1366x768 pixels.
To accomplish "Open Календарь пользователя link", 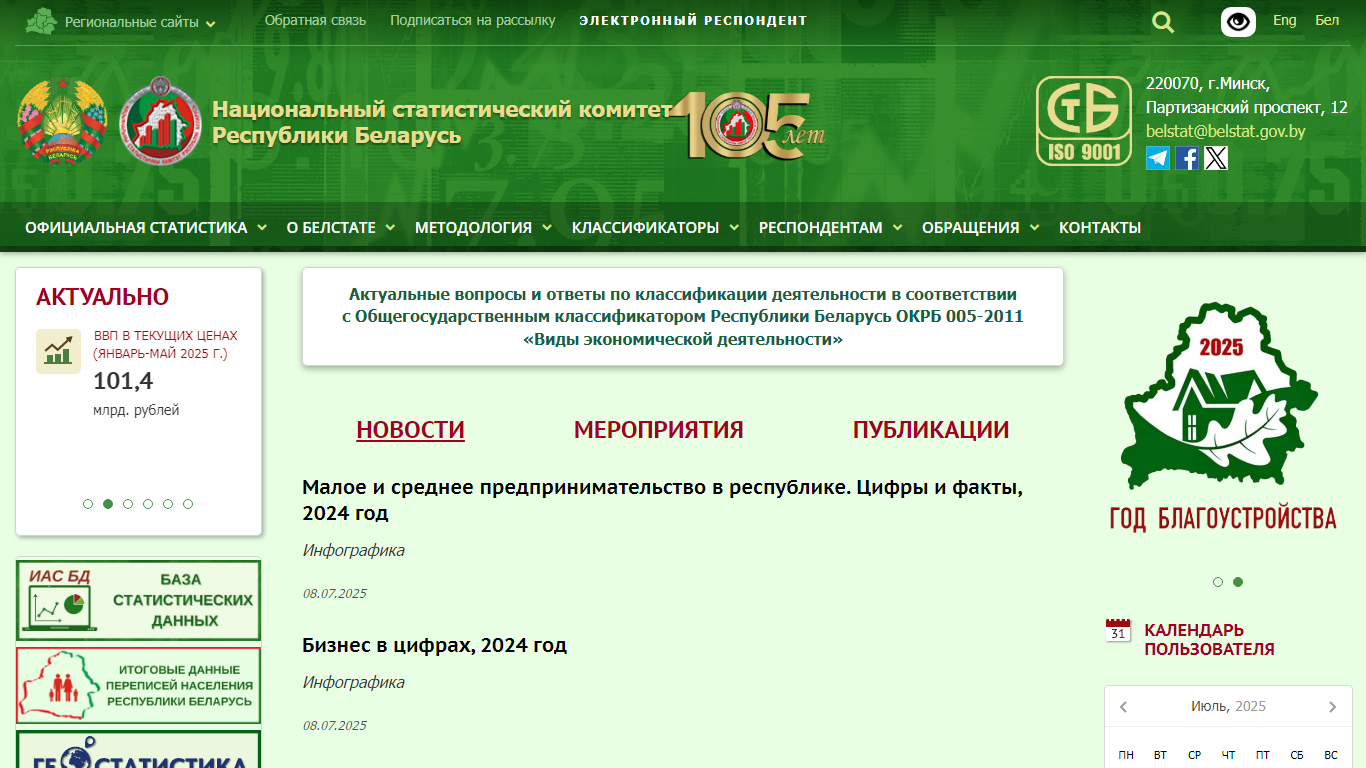I will tap(1209, 640).
